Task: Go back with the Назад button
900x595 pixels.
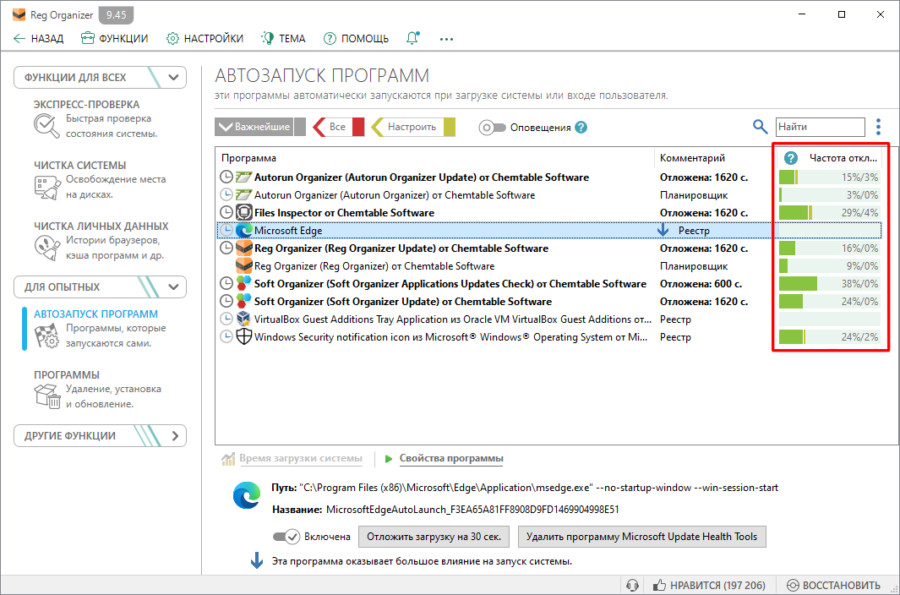Action: click(x=38, y=38)
